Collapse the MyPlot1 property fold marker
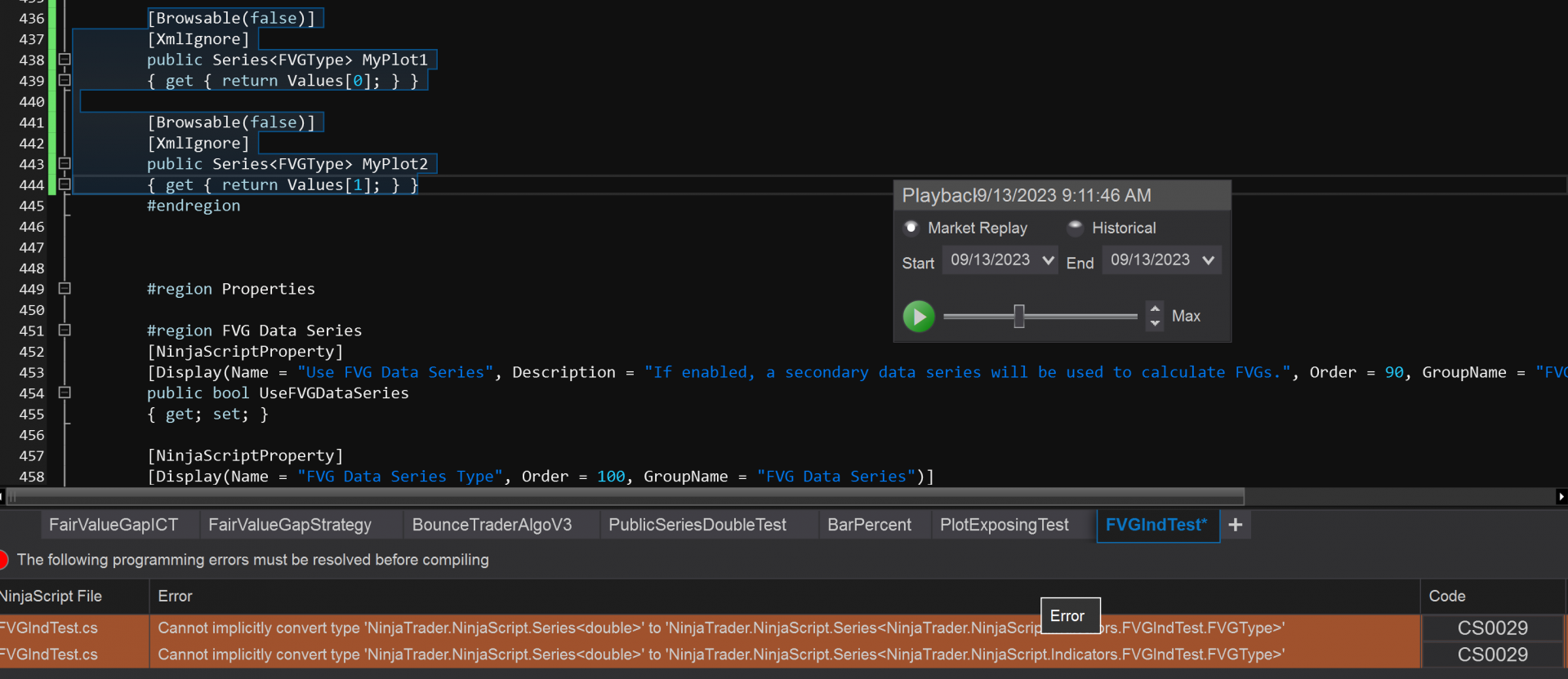 [65, 60]
